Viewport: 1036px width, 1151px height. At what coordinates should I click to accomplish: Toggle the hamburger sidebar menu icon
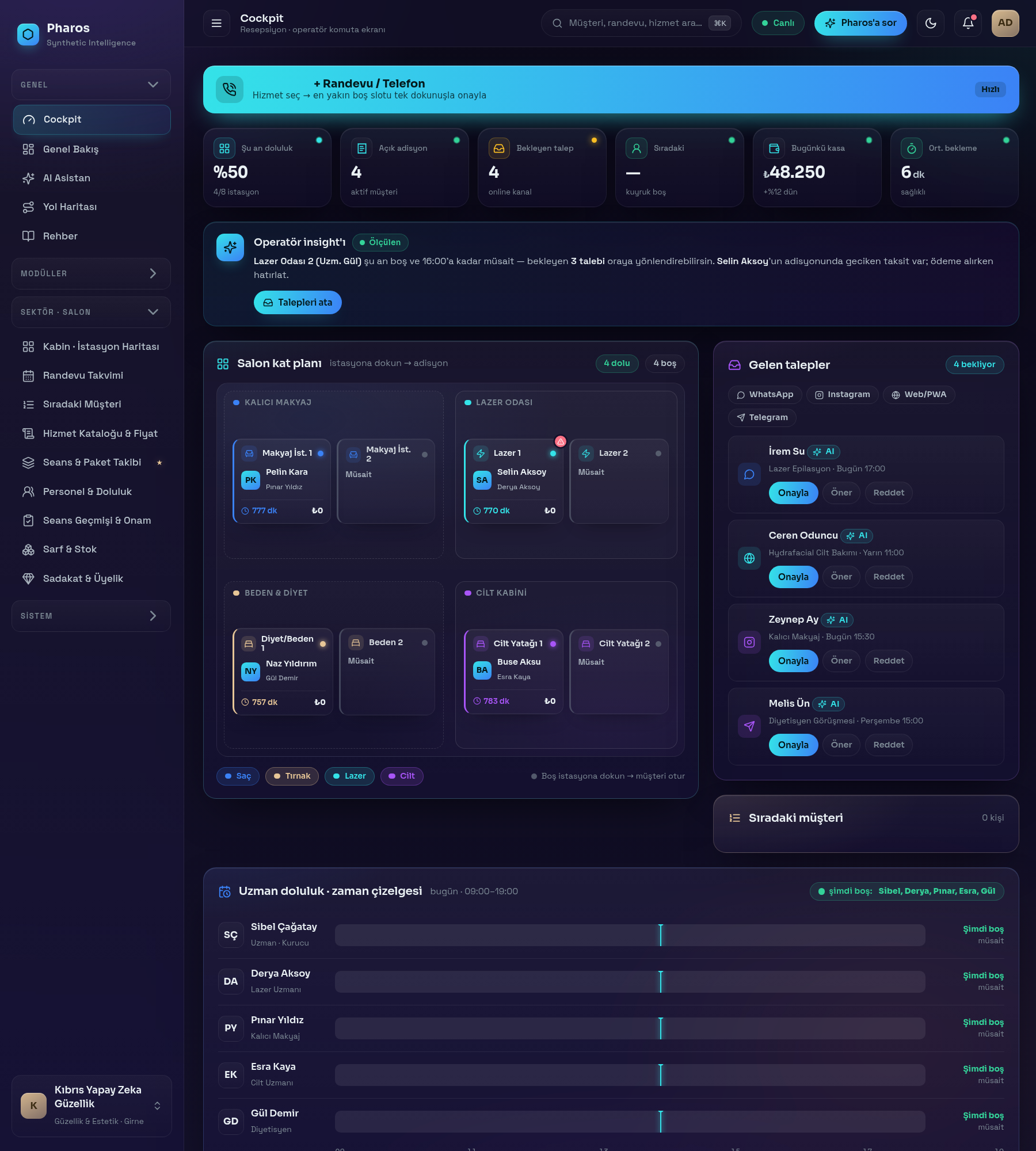coord(216,23)
